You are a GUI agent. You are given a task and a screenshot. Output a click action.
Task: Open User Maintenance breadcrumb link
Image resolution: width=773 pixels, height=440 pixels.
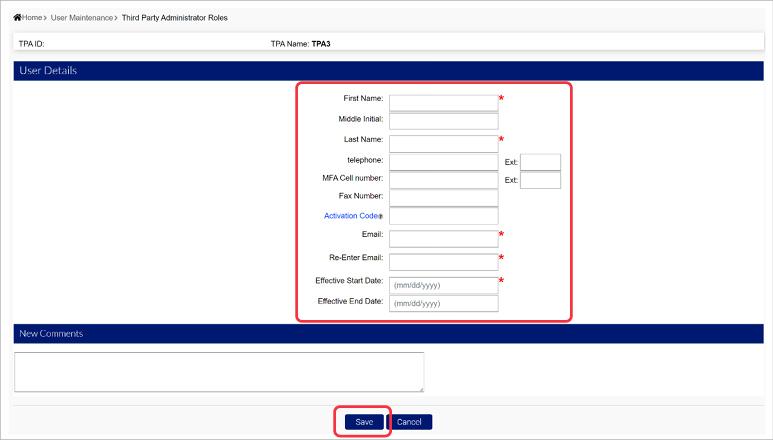pos(82,18)
